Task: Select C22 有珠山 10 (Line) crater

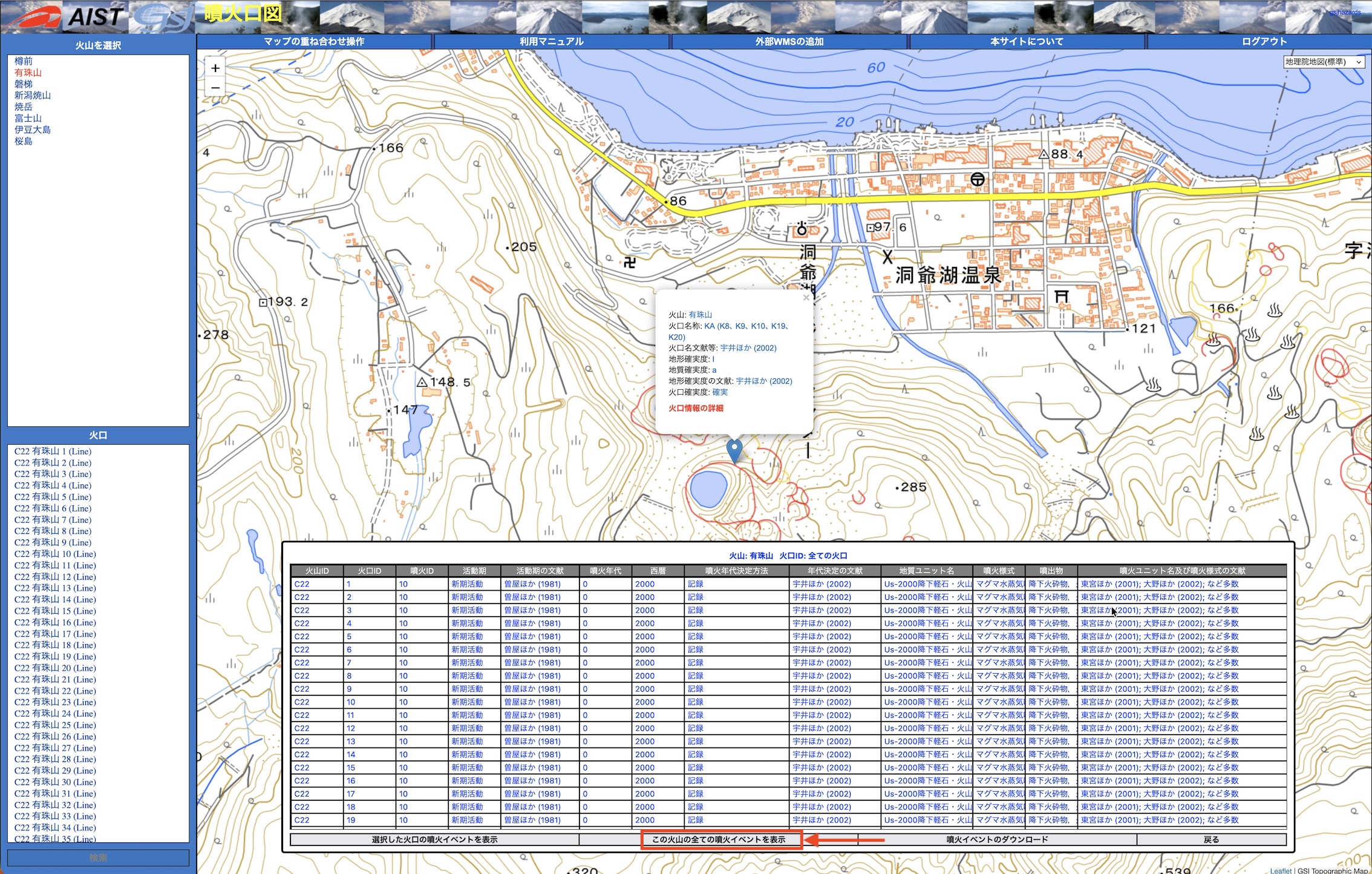Action: click(x=55, y=554)
